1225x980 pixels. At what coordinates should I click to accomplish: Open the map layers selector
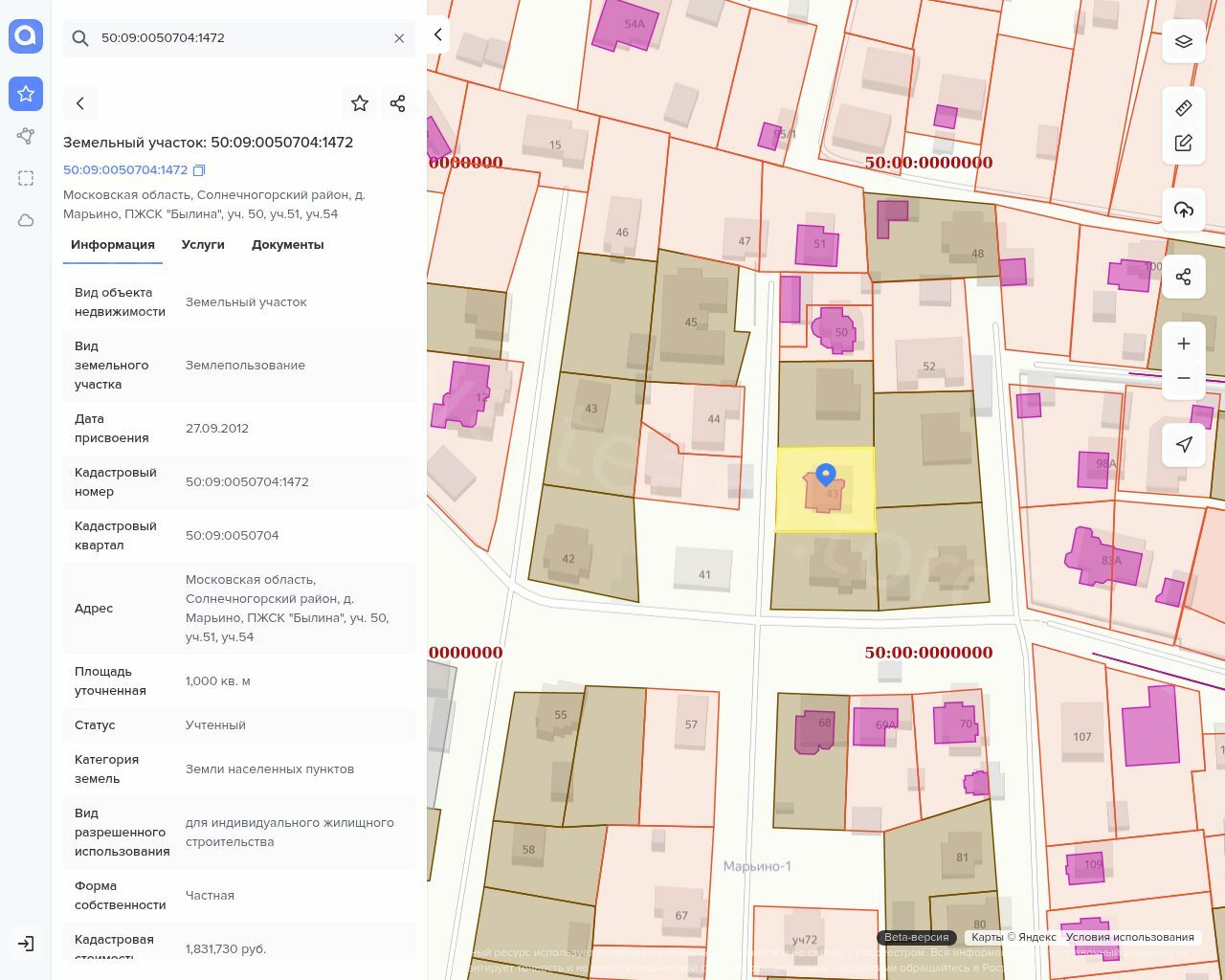(1184, 41)
